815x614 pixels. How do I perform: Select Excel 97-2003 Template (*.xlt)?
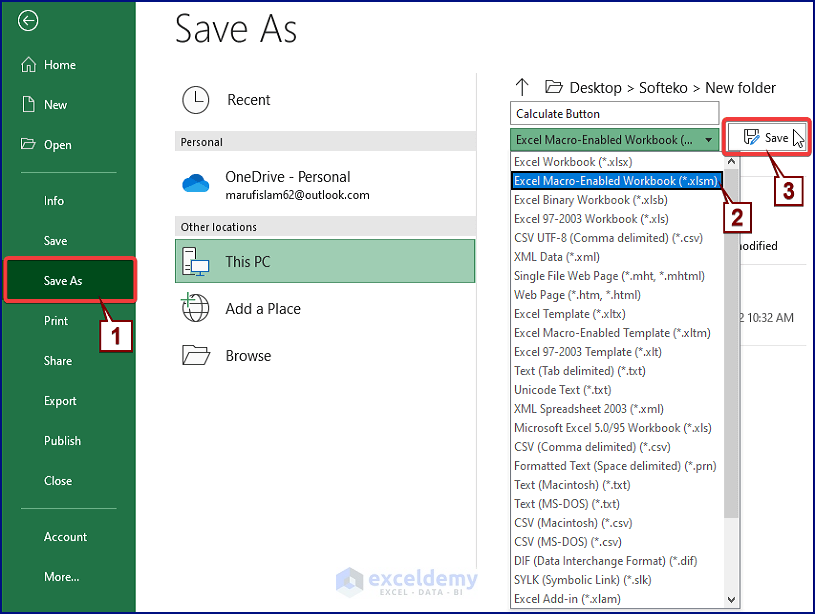(617, 352)
